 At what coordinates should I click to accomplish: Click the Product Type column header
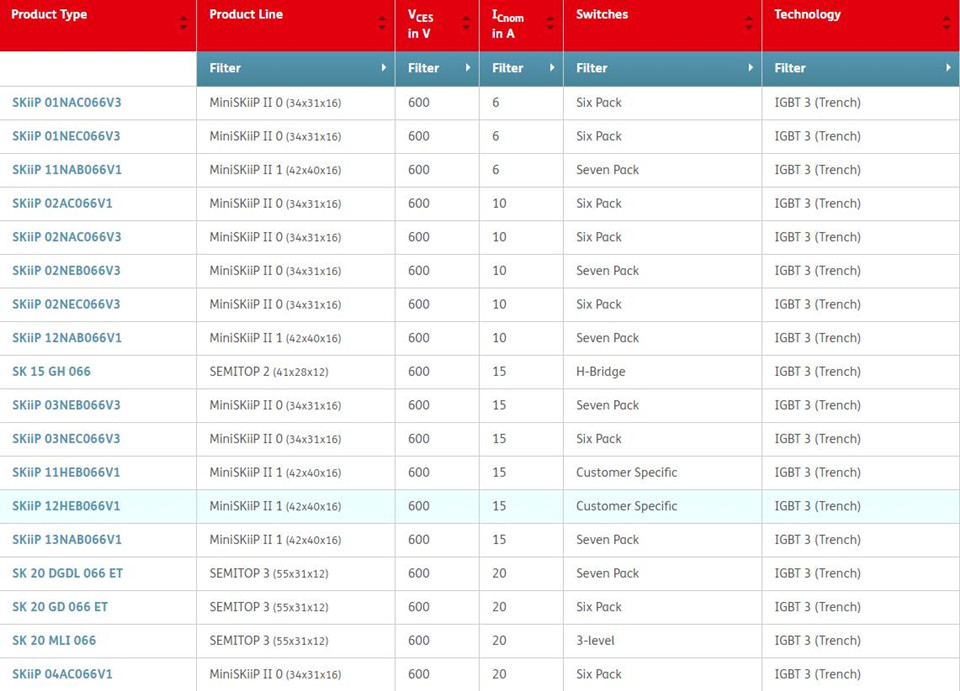pos(98,25)
